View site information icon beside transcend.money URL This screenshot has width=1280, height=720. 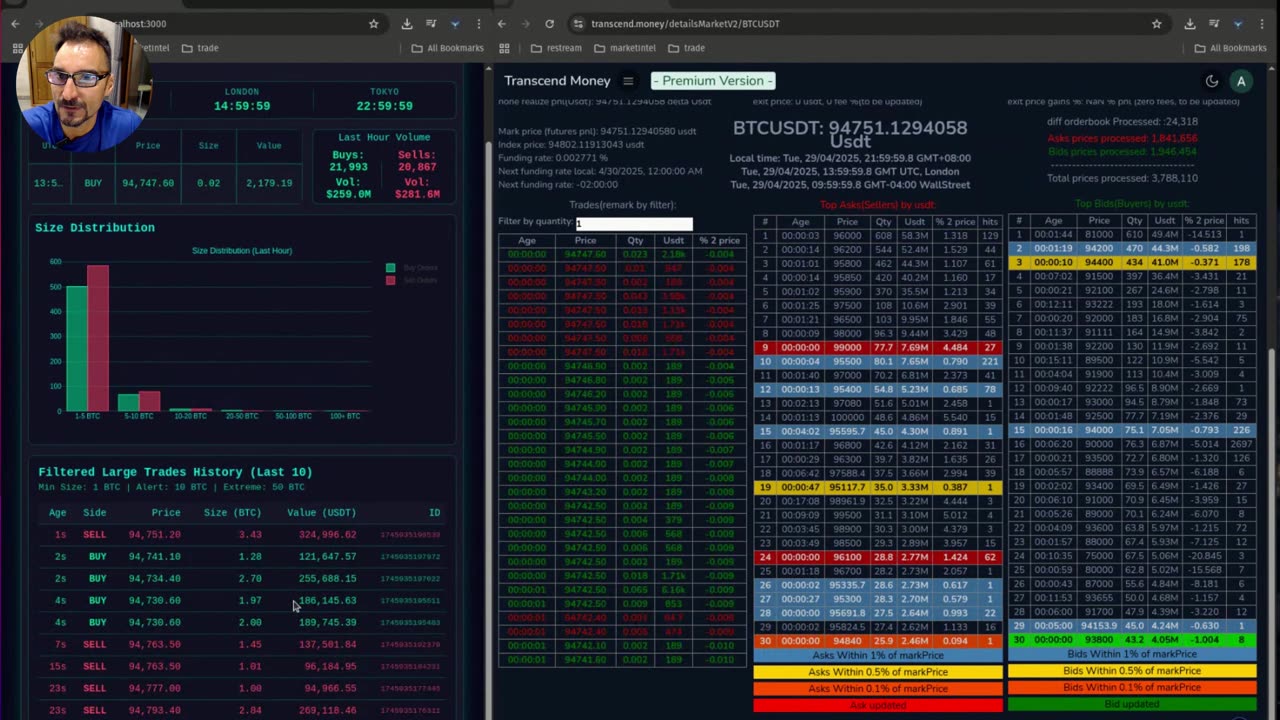[x=578, y=23]
